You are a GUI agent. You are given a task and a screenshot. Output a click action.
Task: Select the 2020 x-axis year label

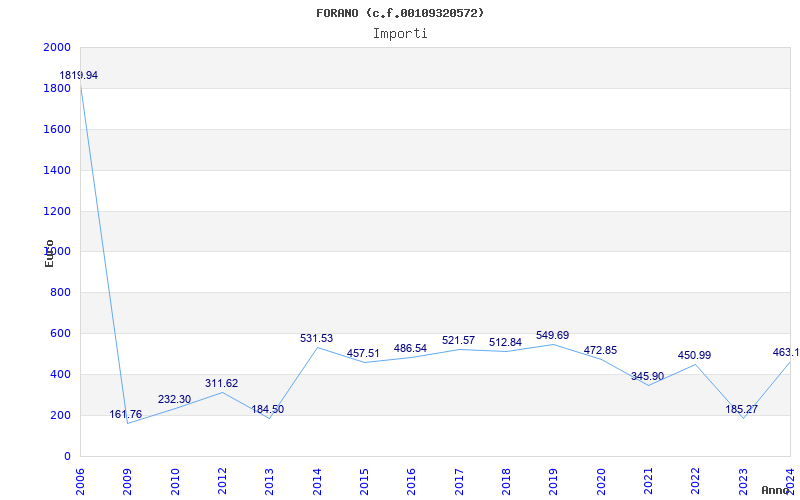601,482
